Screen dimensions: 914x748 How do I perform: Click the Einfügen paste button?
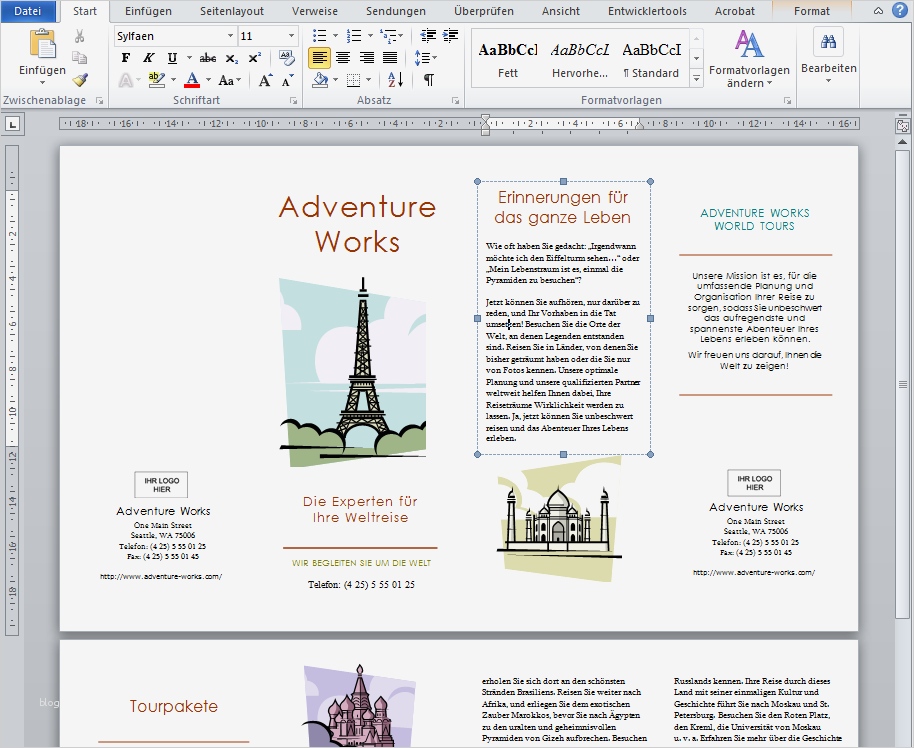(x=42, y=48)
